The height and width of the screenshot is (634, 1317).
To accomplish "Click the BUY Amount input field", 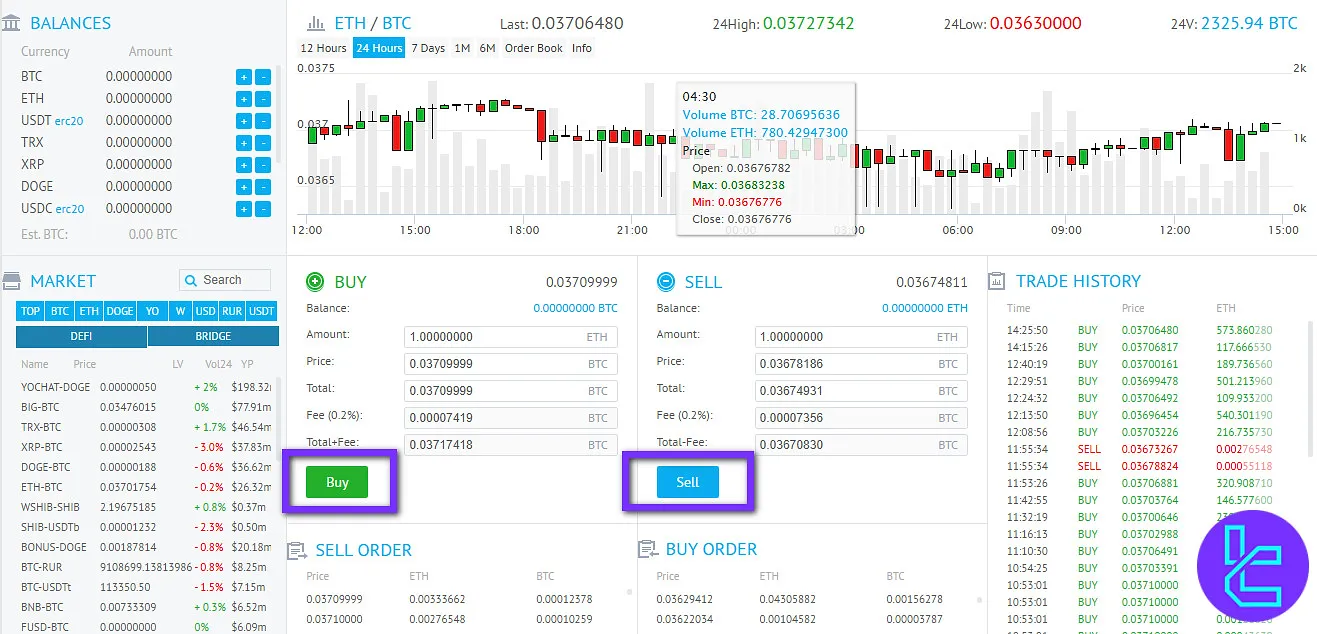I will coord(511,337).
